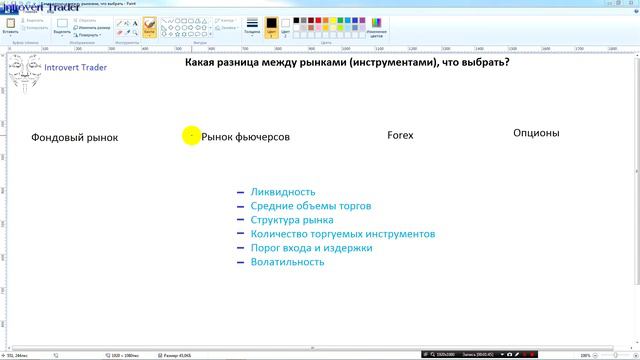Image resolution: width=640 pixels, height=360 pixels.
Task: Click the vertical canvas scrollbar
Action: 637,171
